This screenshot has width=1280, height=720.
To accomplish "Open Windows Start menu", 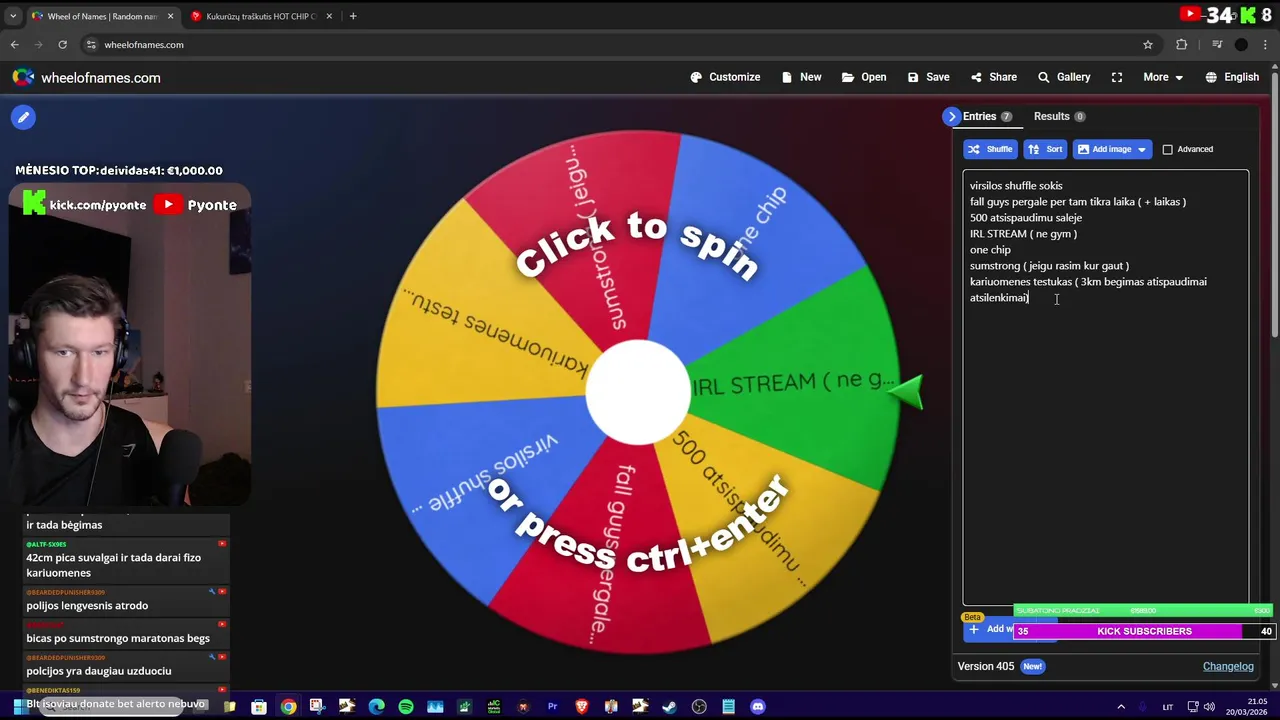I will pos(18,707).
